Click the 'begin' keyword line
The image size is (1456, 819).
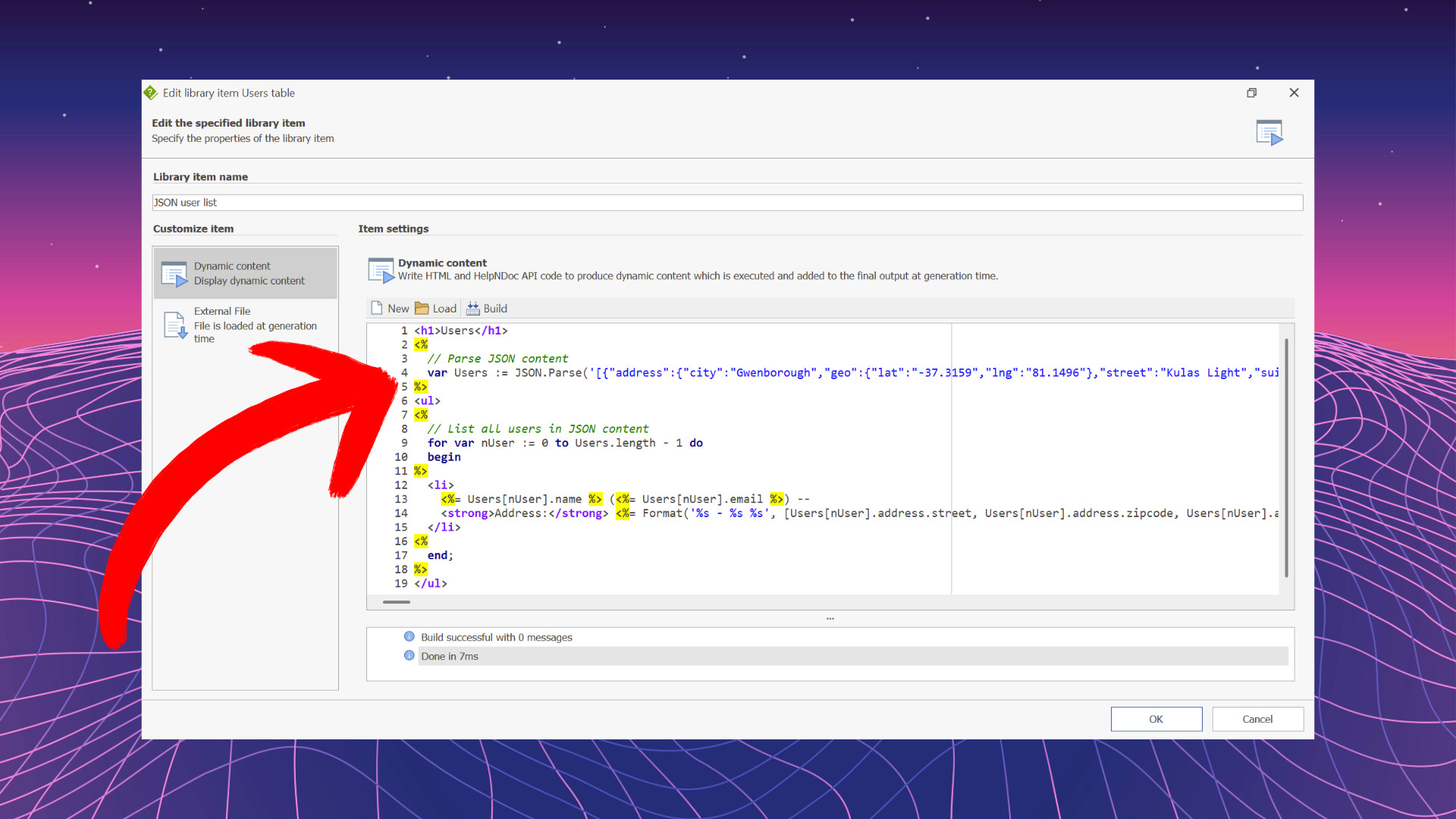coord(444,457)
